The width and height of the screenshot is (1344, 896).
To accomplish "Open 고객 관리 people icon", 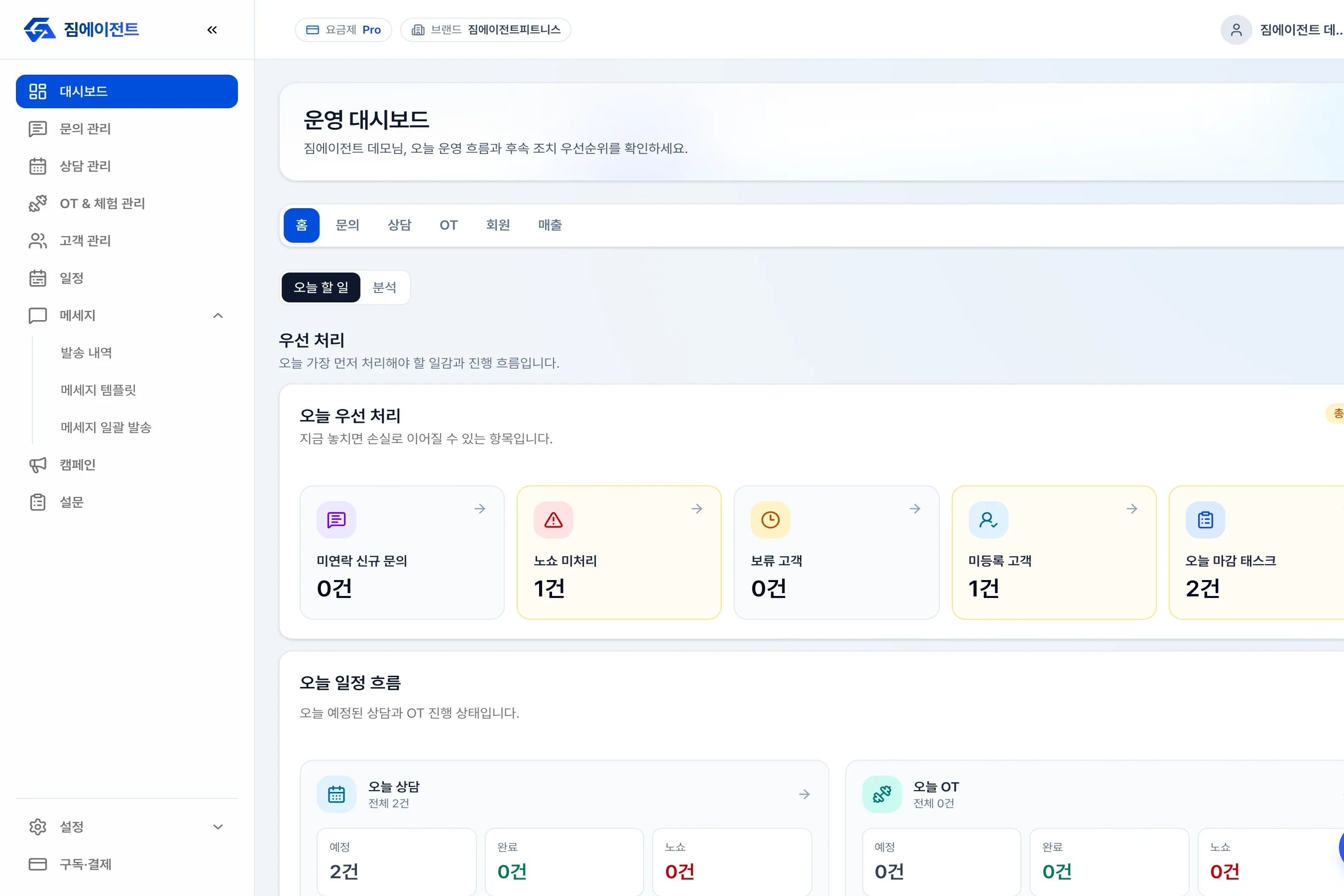I will [x=38, y=241].
